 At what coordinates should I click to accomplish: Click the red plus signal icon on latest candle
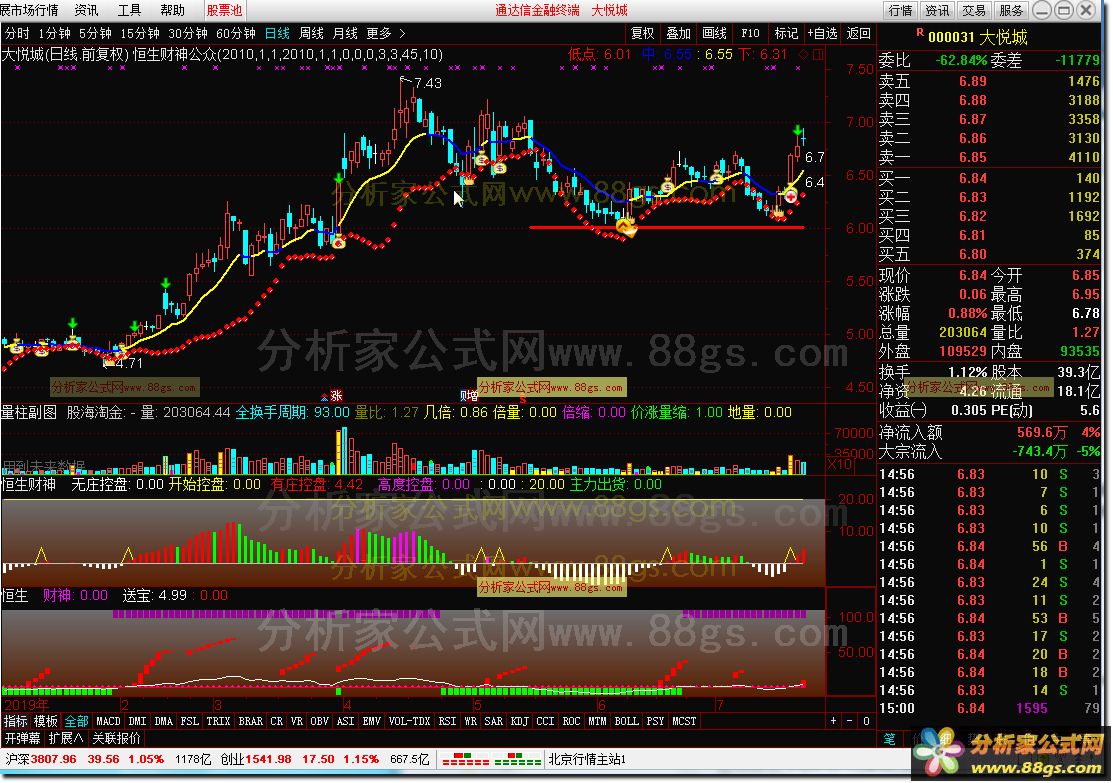(x=791, y=196)
